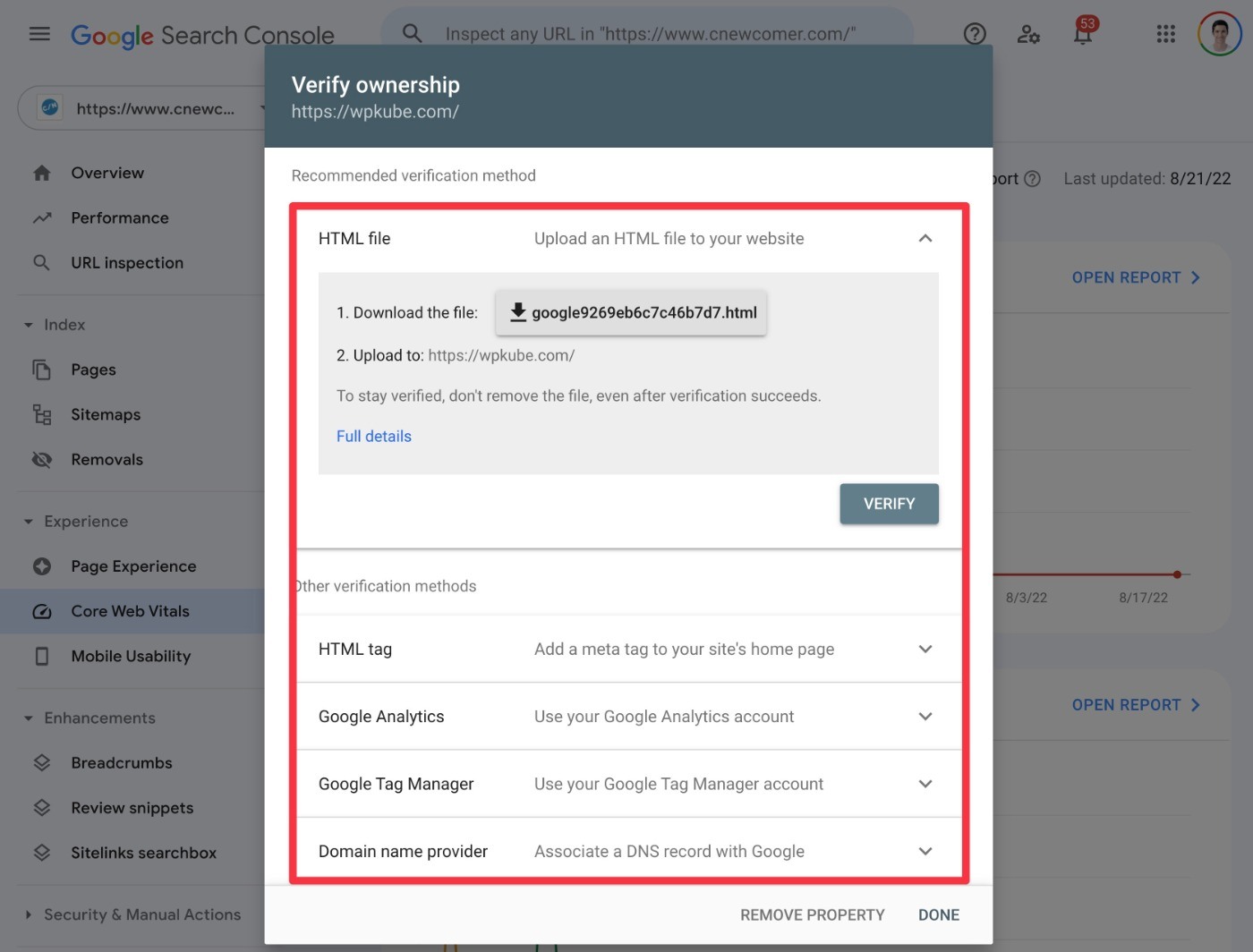1253x952 pixels.
Task: Open users and permissions settings icon
Action: [1028, 34]
